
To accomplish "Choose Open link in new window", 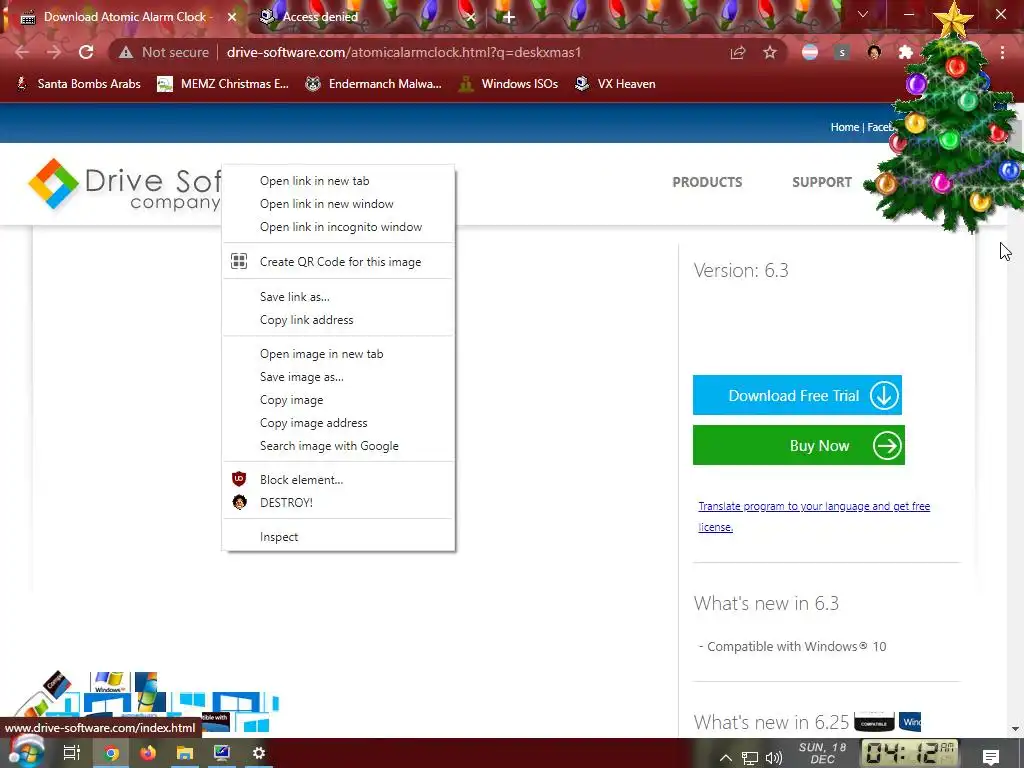I will point(338,204).
